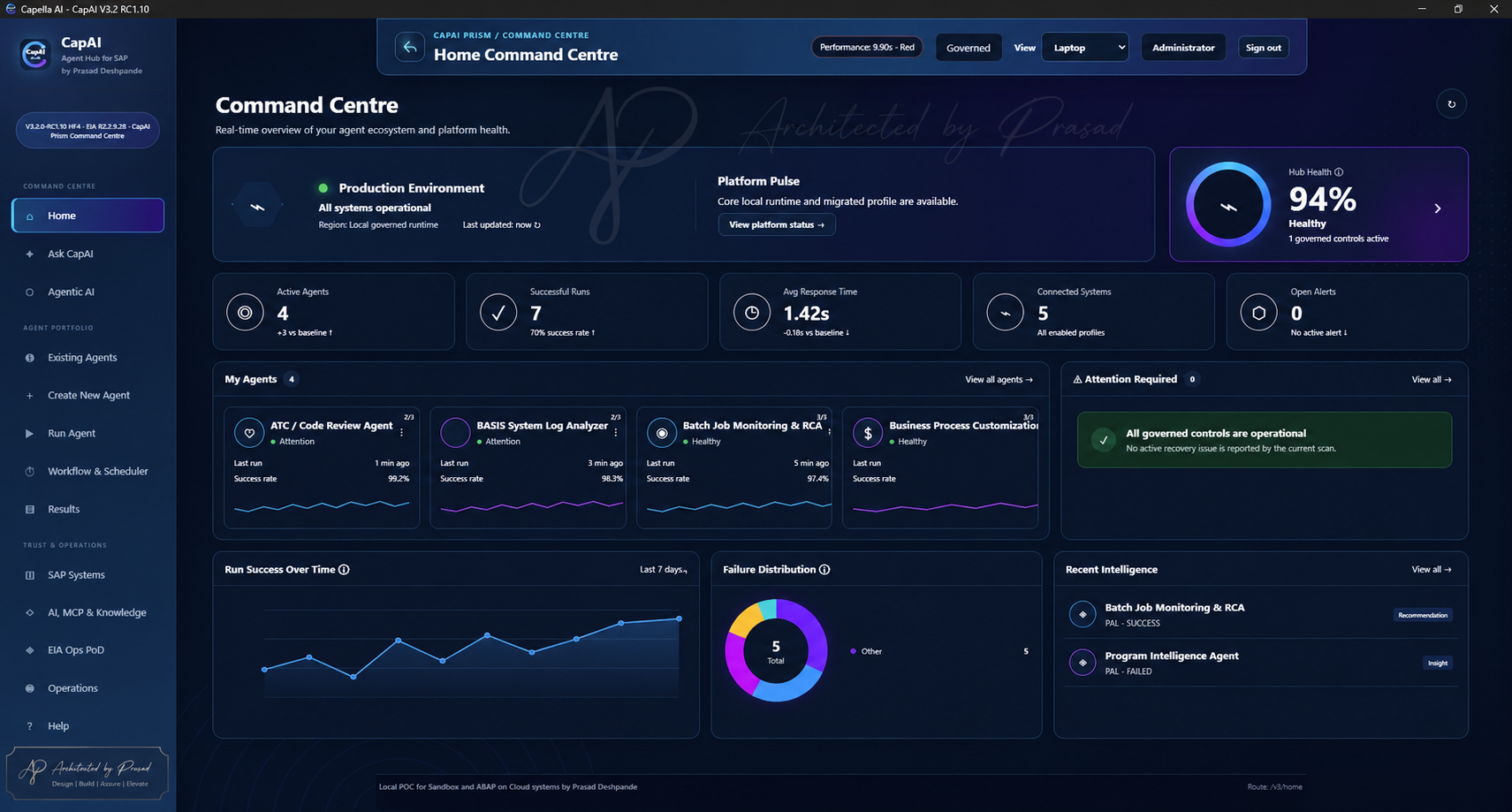Click the Sign out button
1512x812 pixels.
1263,48
